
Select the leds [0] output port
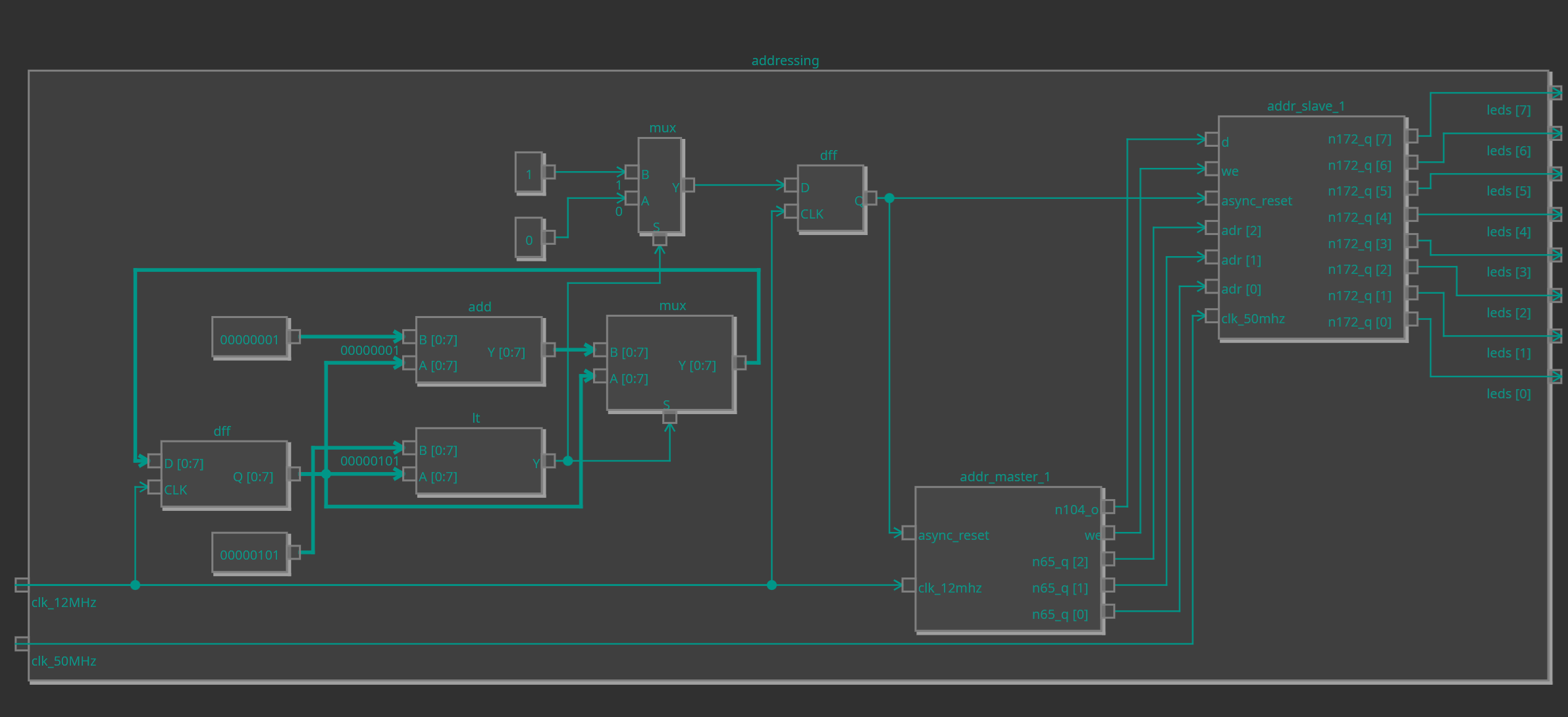click(1556, 377)
